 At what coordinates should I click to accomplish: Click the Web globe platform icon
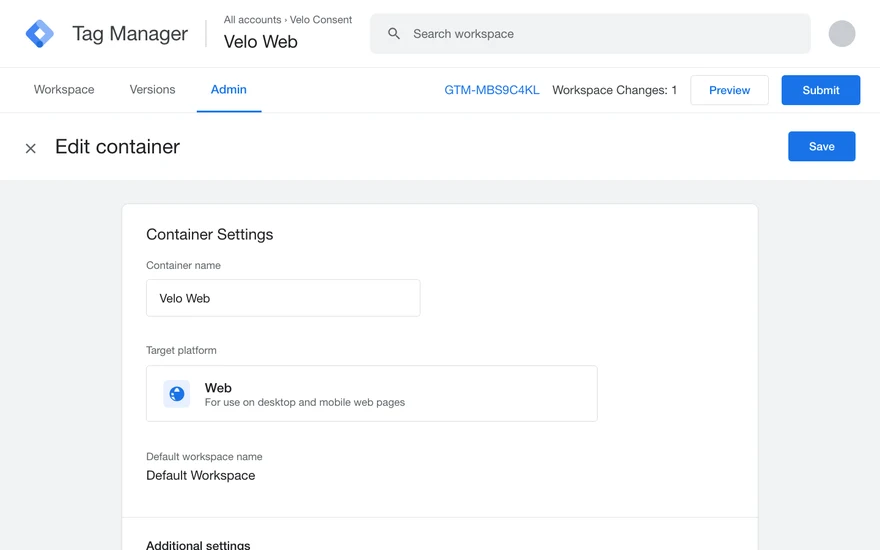click(x=177, y=394)
